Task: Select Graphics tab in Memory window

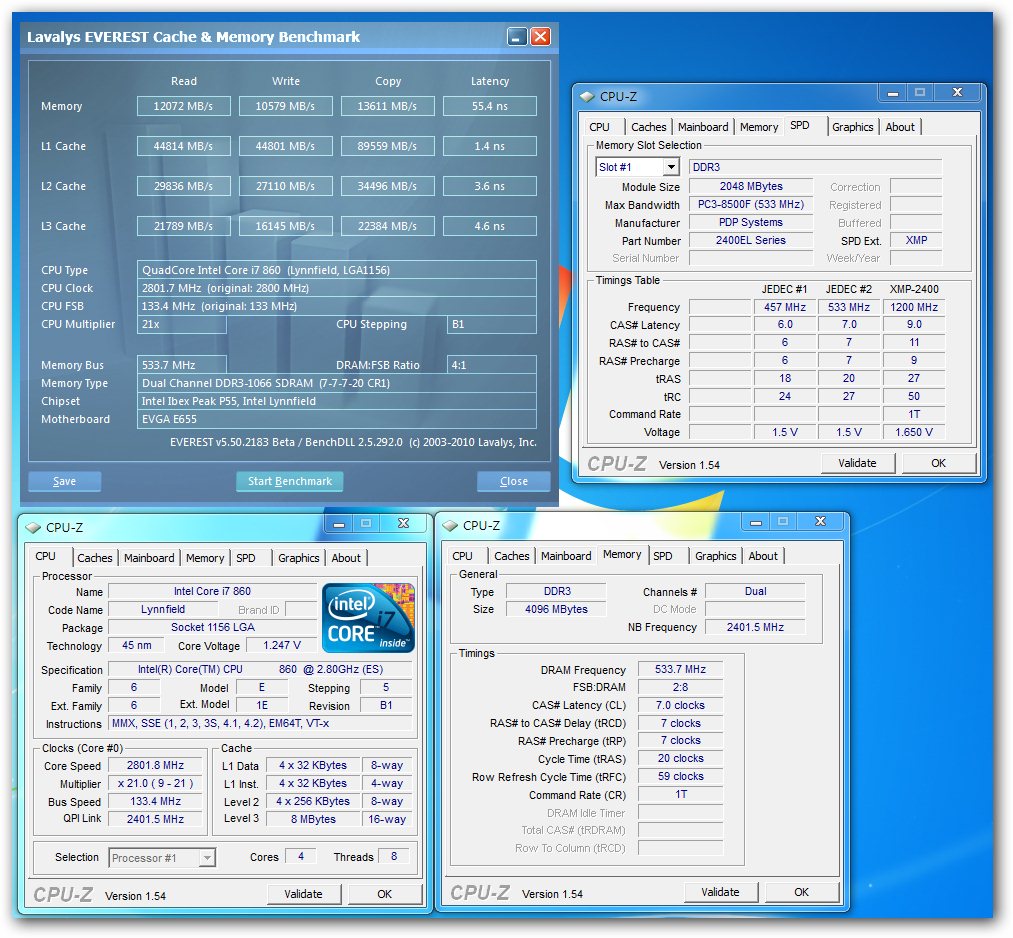Action: click(x=715, y=556)
